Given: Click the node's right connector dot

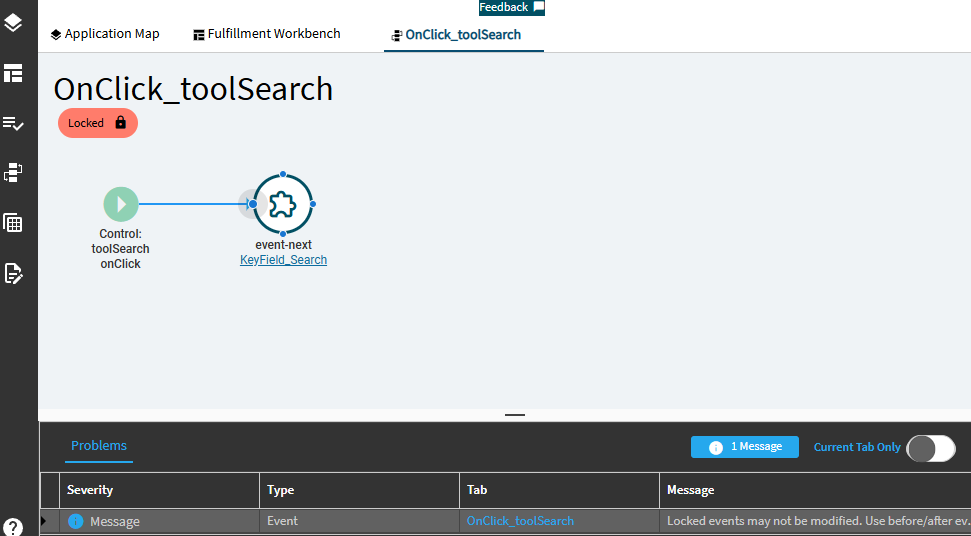Looking at the screenshot, I should click(x=313, y=204).
